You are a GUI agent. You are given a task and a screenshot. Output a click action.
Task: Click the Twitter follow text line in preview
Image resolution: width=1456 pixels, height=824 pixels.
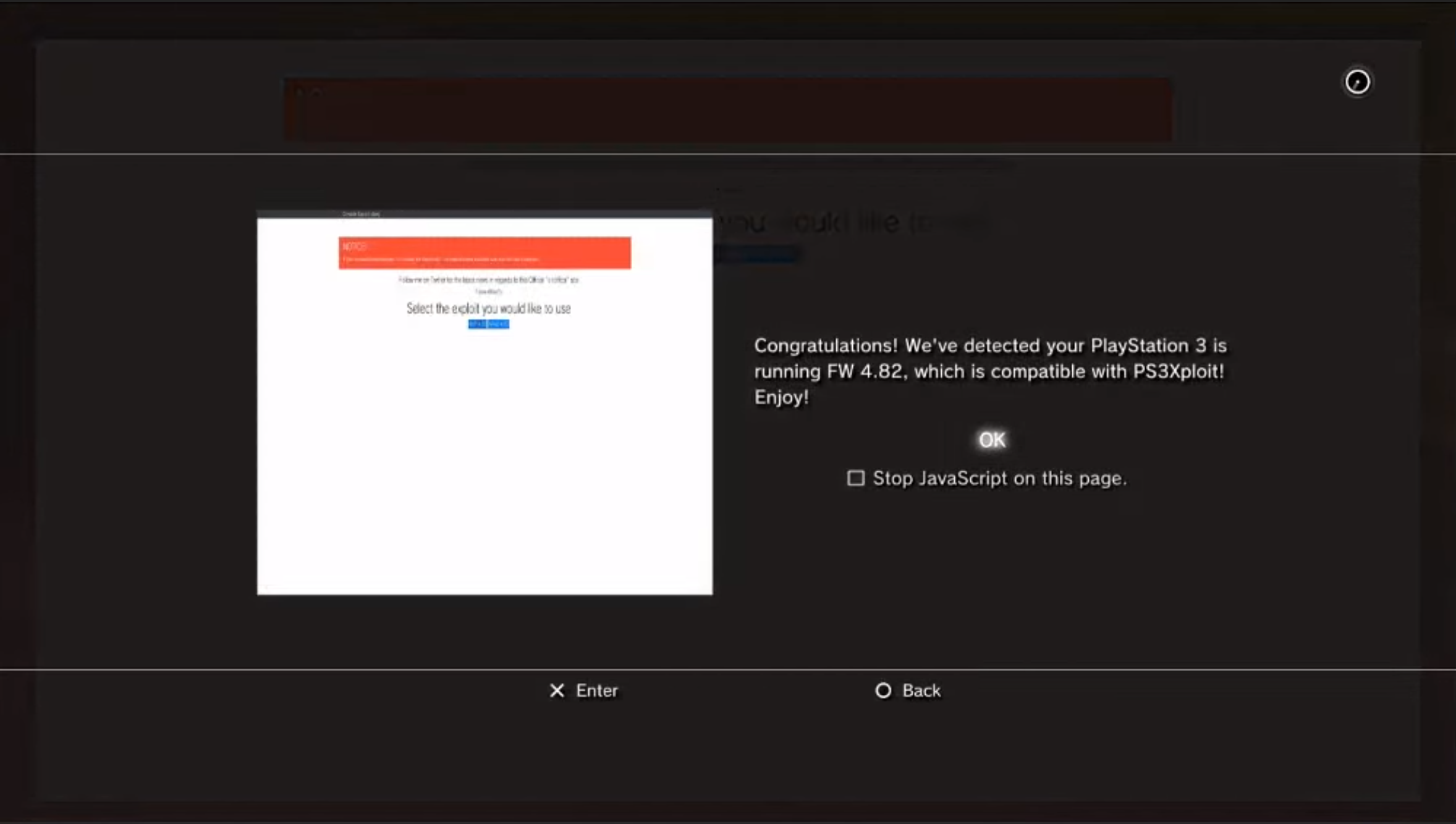pyautogui.click(x=488, y=280)
